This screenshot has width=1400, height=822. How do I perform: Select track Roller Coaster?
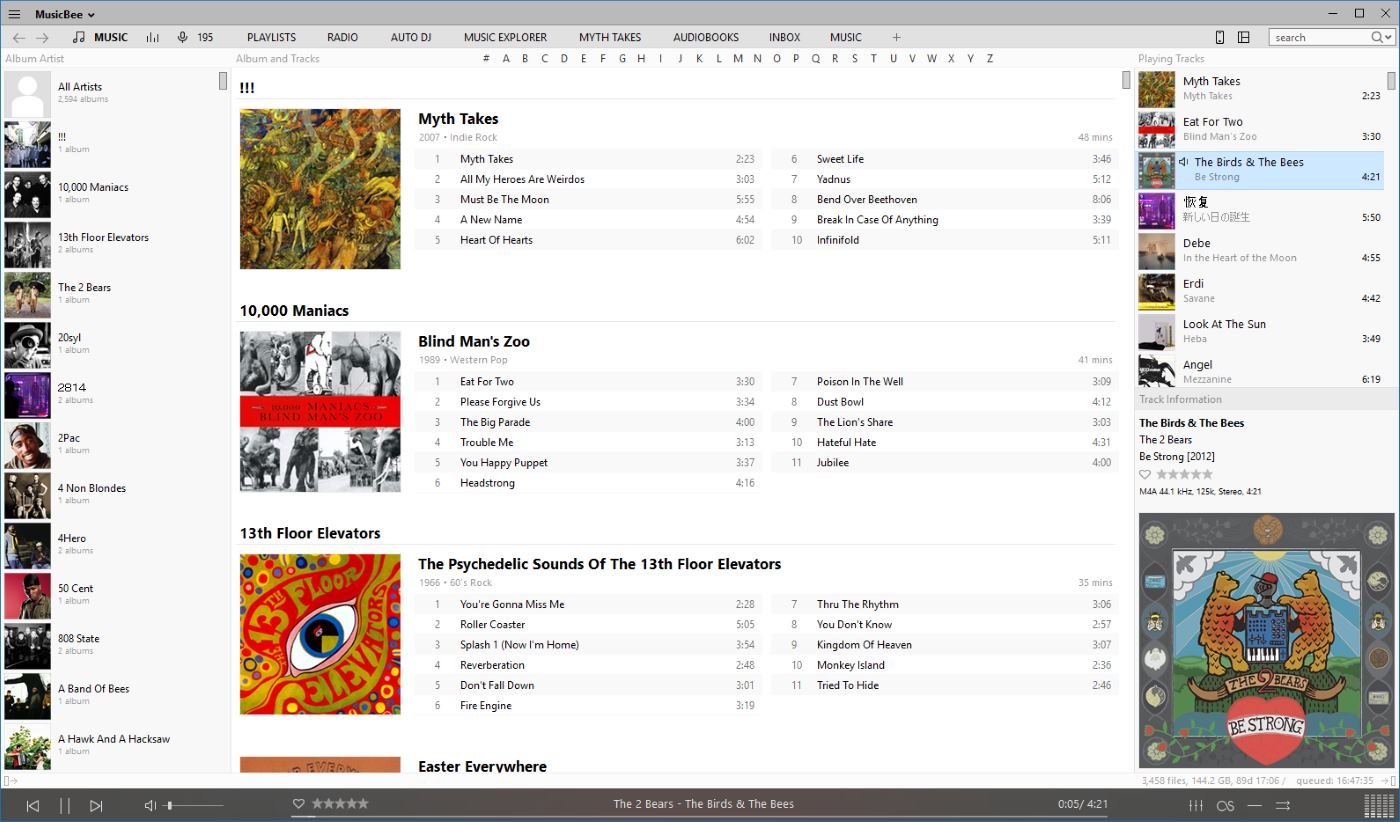click(588, 624)
